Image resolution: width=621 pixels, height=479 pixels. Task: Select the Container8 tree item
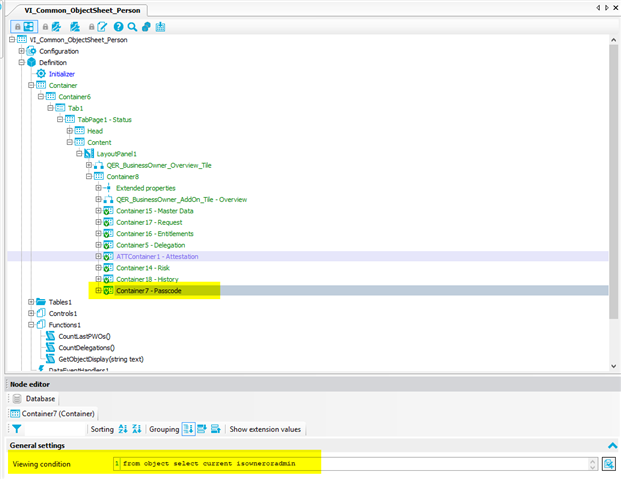[122, 177]
